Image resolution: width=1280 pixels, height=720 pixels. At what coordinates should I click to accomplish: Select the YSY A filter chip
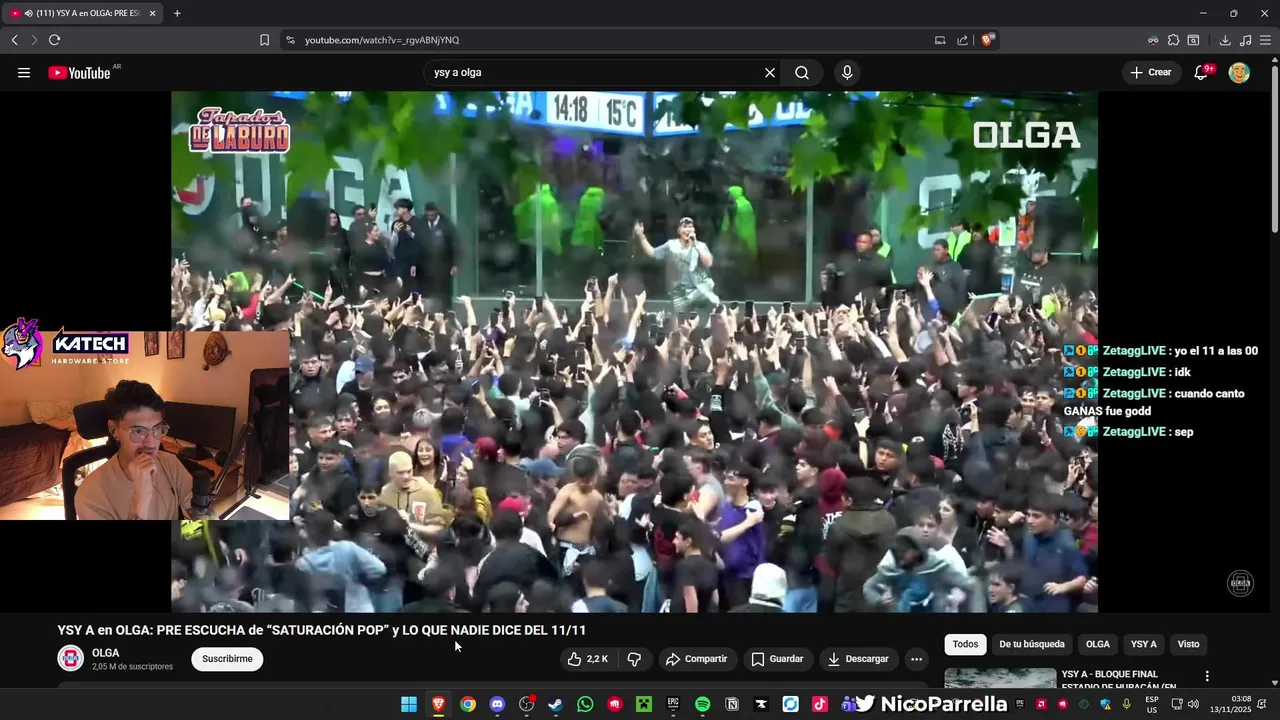pos(1144,644)
